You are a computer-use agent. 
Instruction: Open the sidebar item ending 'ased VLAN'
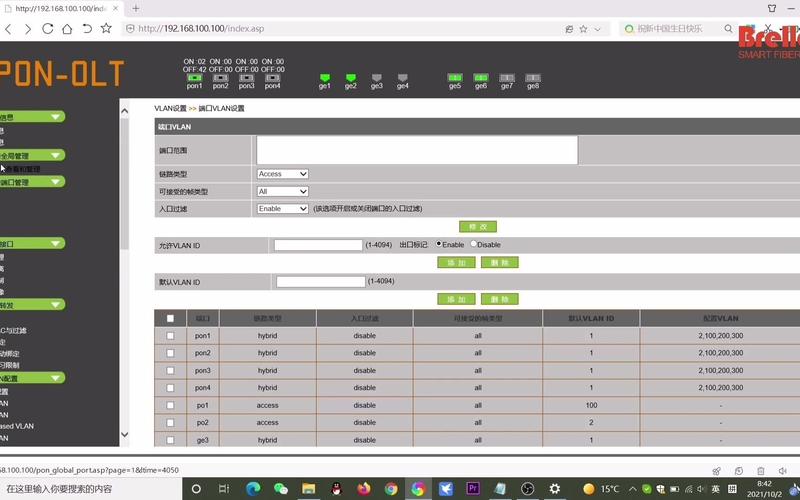click(x=17, y=426)
